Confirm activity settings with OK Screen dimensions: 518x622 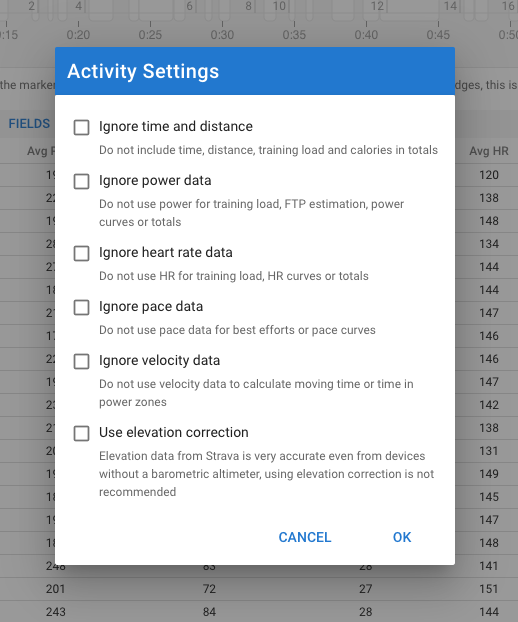click(x=402, y=537)
